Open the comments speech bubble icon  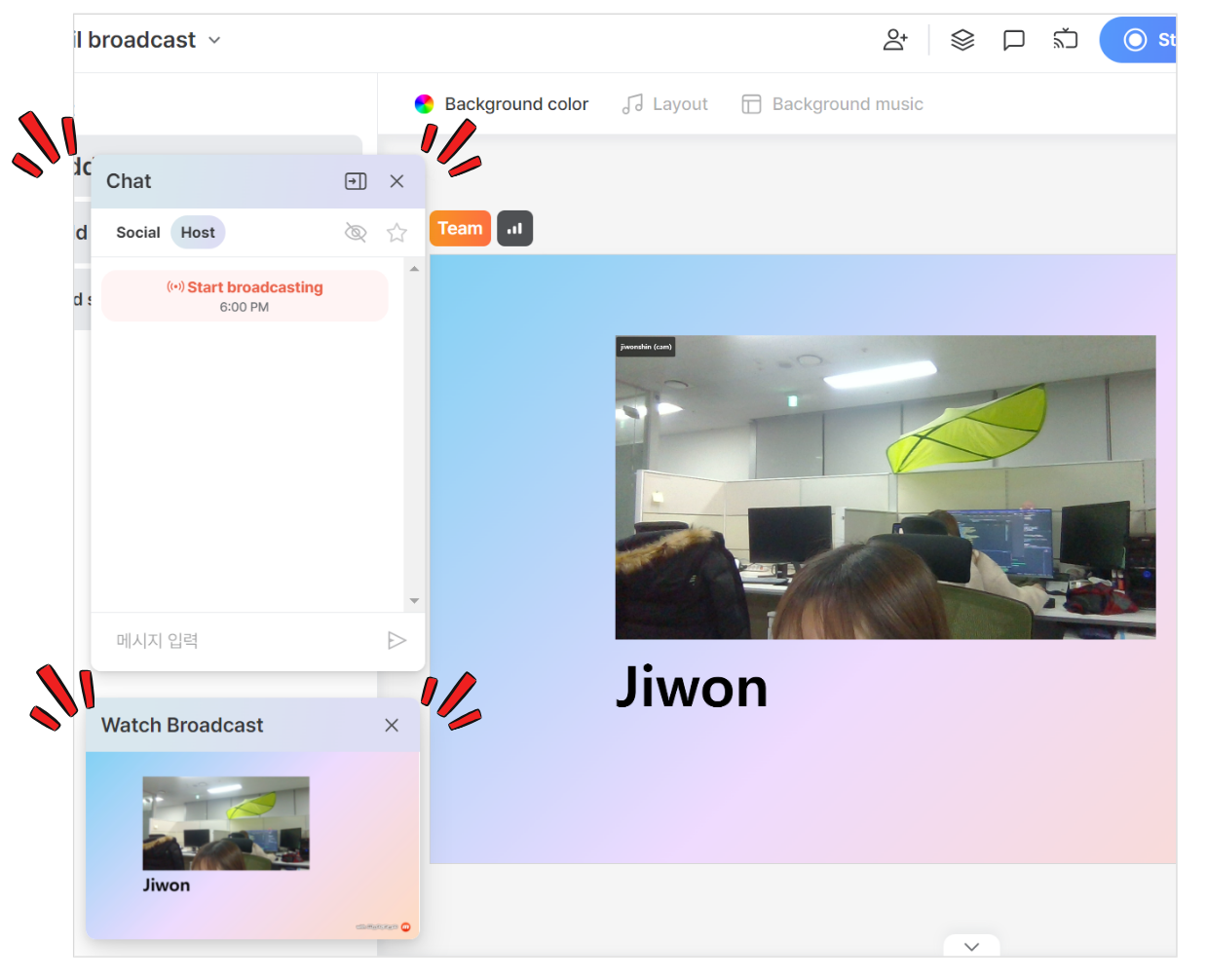[x=1013, y=39]
